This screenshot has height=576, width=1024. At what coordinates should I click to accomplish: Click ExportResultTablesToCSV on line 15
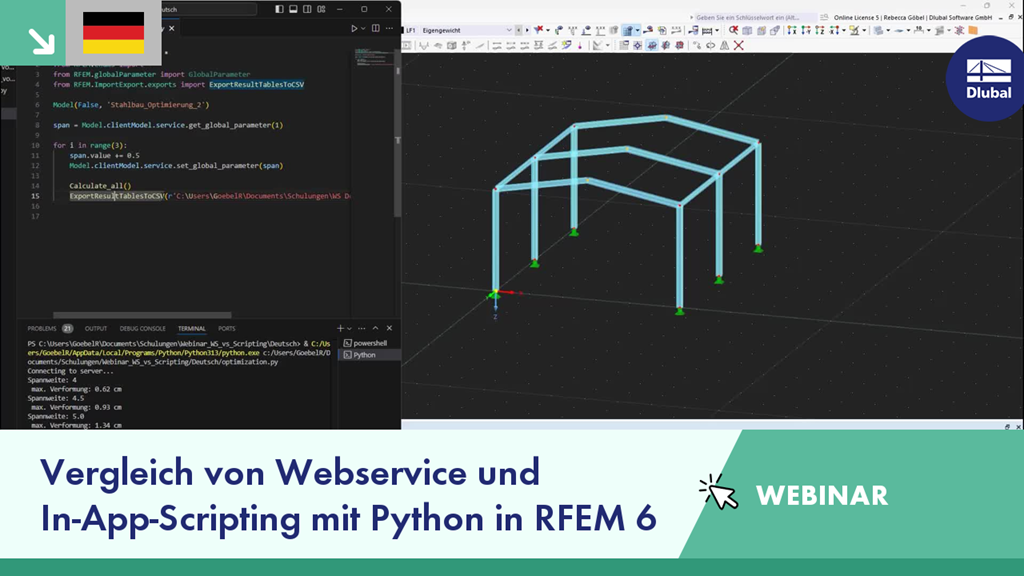pos(116,196)
